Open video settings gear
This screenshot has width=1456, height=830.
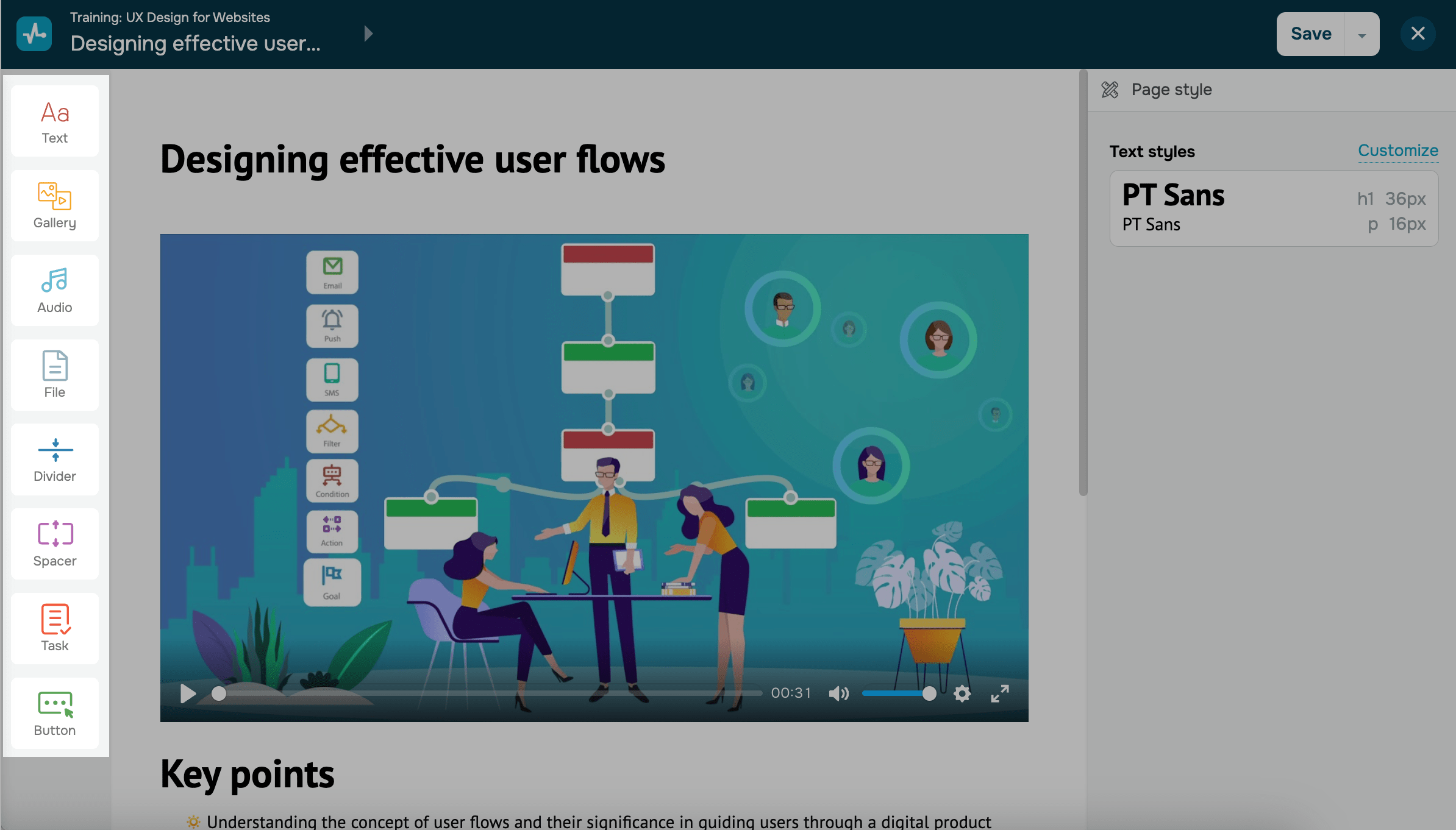coord(962,693)
